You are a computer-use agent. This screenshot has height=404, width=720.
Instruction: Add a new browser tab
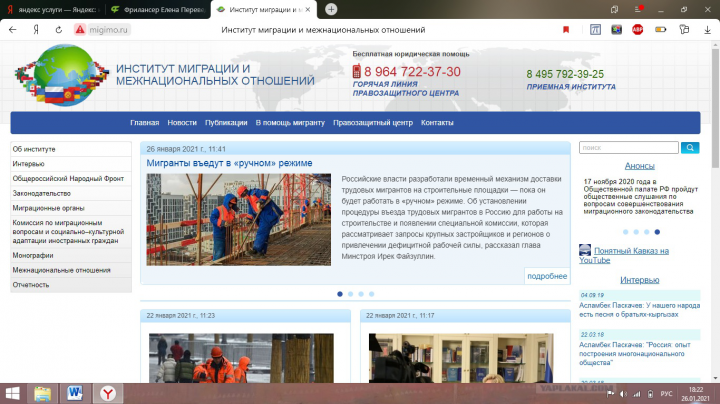[331, 9]
